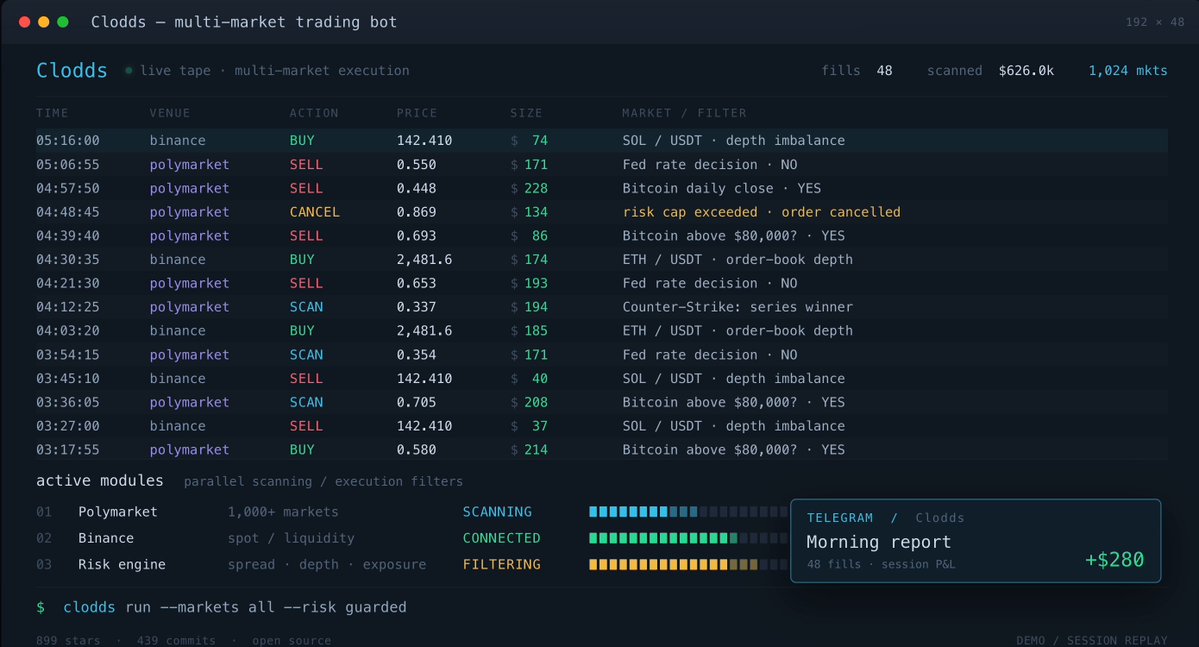Minimize the window using the yellow button
Image resolution: width=1199 pixels, height=647 pixels.
44,22
